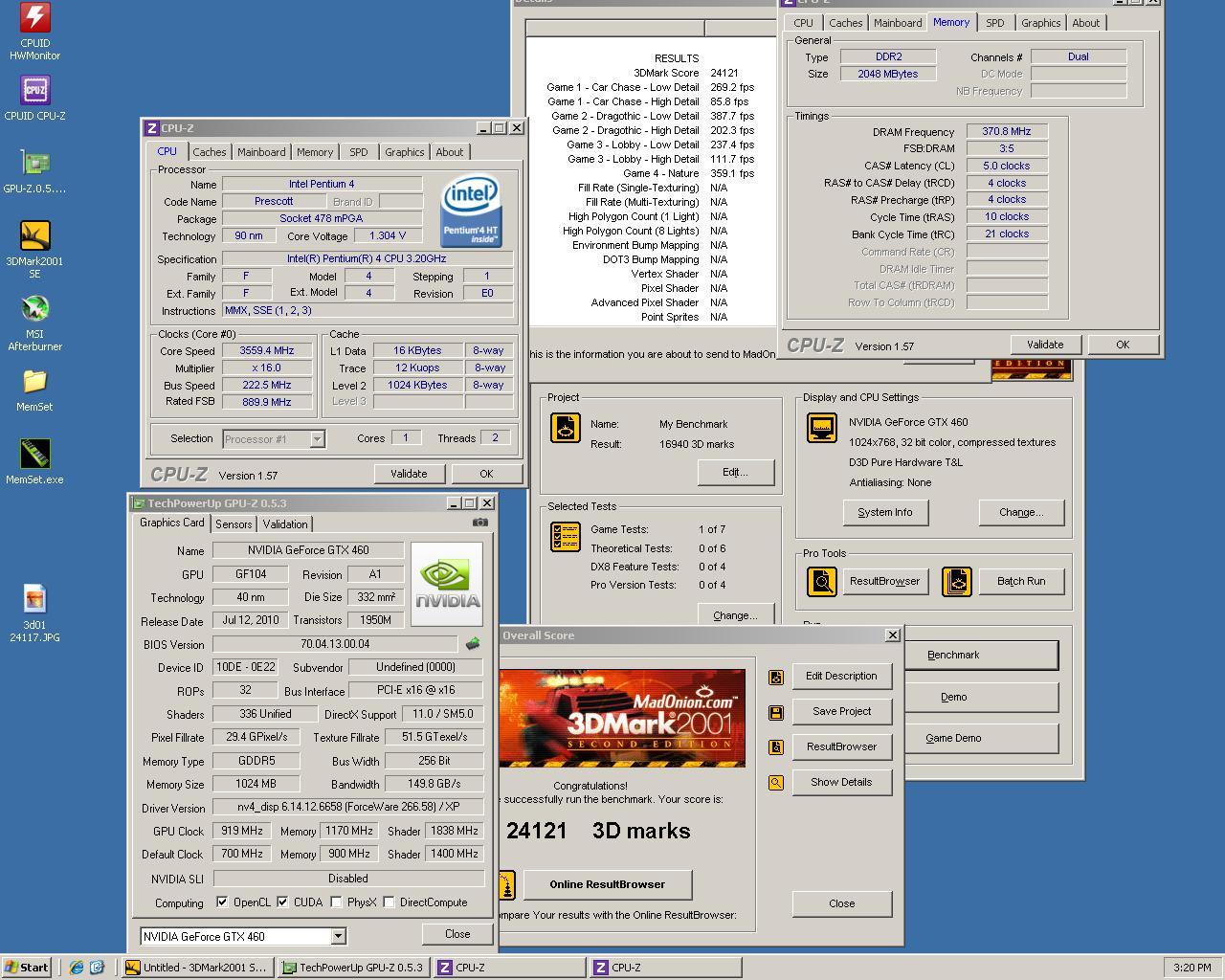Click the Display settings monitor icon
This screenshot has width=1225, height=980.
click(821, 428)
